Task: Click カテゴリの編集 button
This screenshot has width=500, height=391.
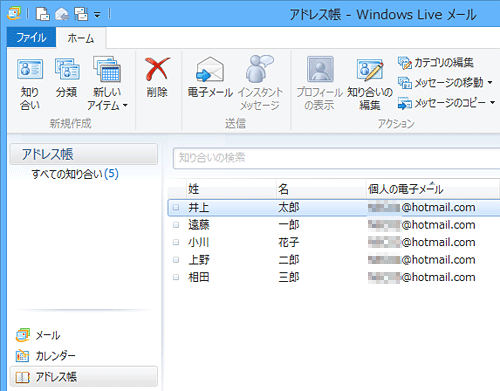Action: point(435,63)
